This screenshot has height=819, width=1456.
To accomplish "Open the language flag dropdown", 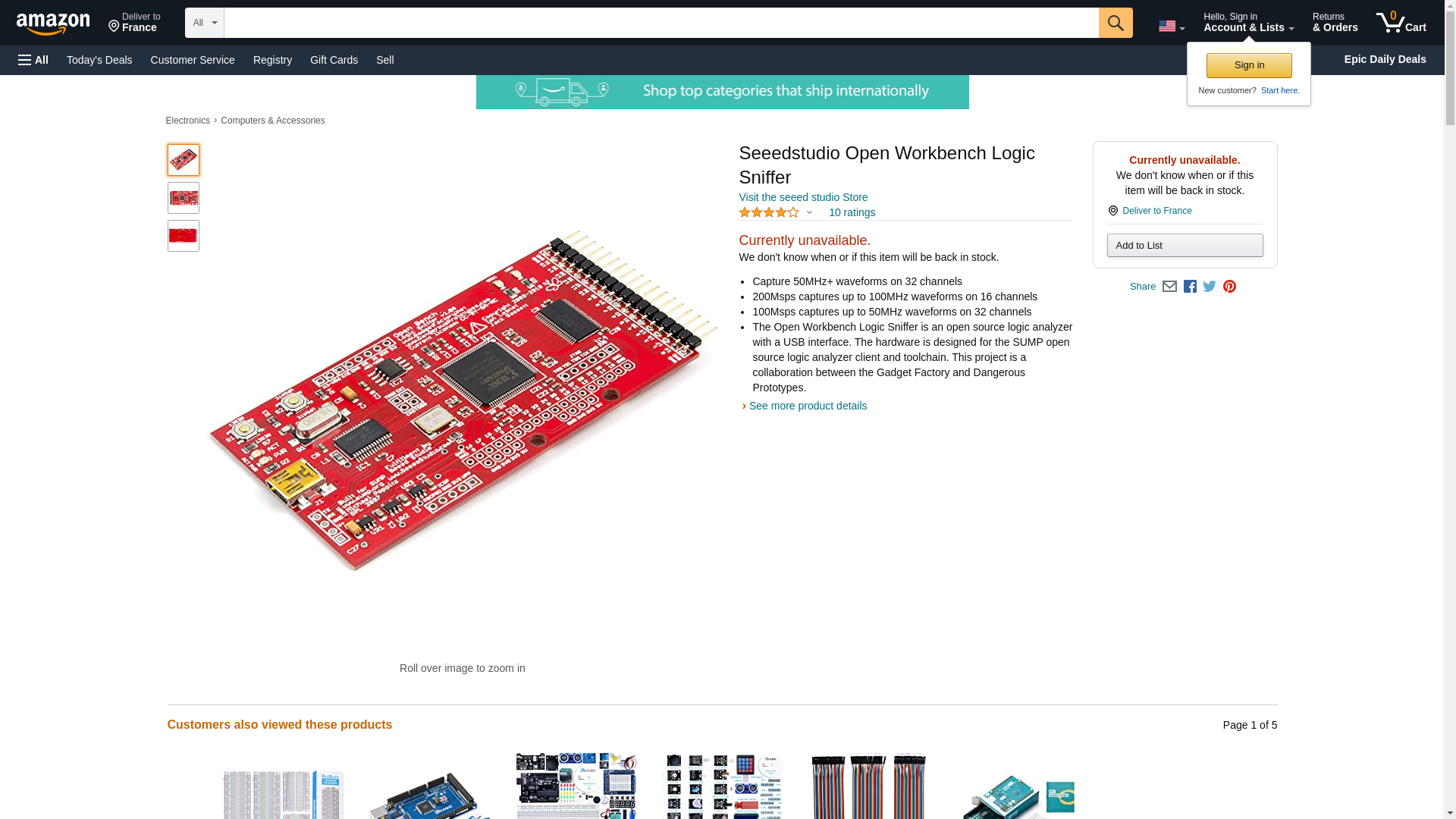I will 1171,27.
